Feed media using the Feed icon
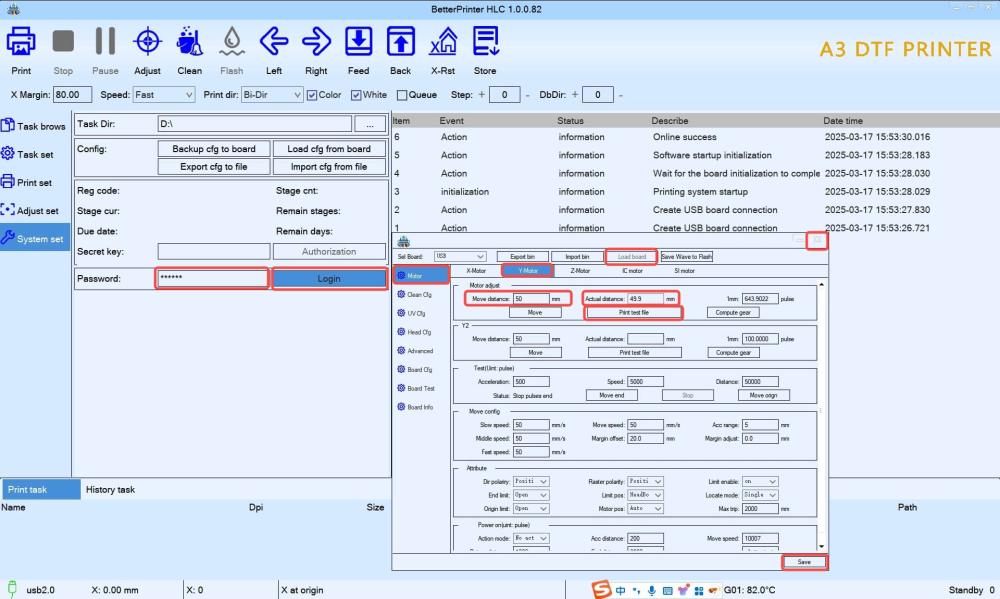Viewport: 1000px width, 599px height. coord(358,41)
